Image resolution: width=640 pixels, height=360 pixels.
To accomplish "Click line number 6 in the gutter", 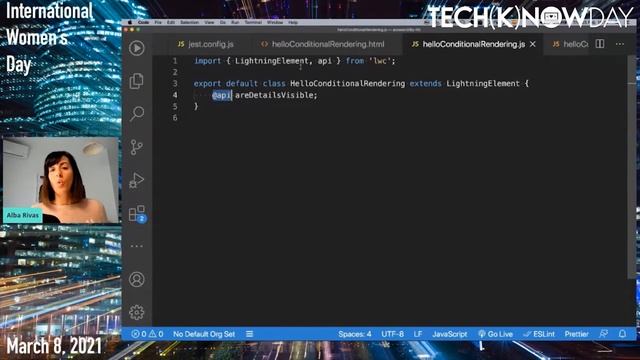I will pos(175,118).
